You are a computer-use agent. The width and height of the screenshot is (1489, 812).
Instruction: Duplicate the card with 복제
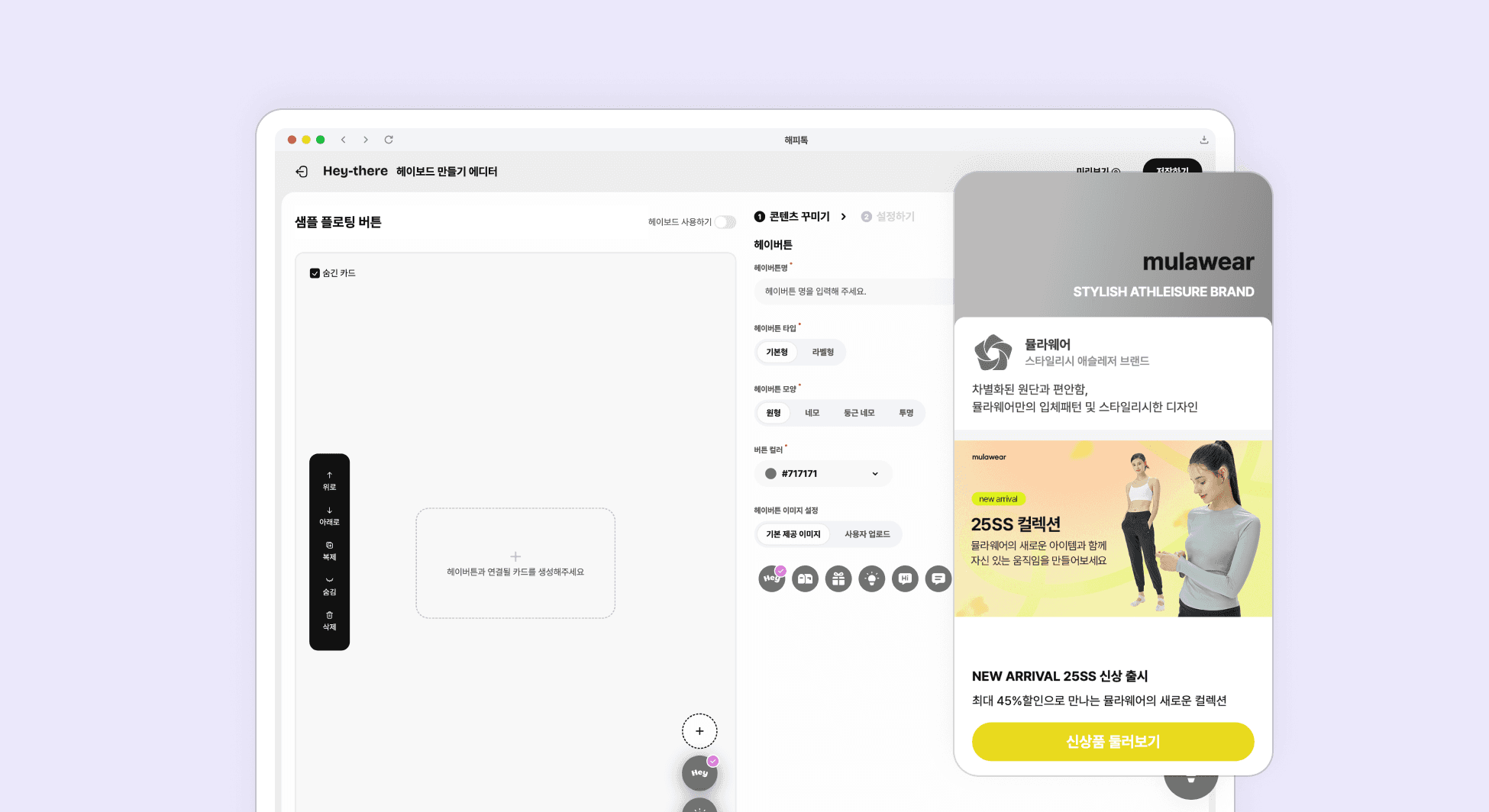(x=329, y=551)
